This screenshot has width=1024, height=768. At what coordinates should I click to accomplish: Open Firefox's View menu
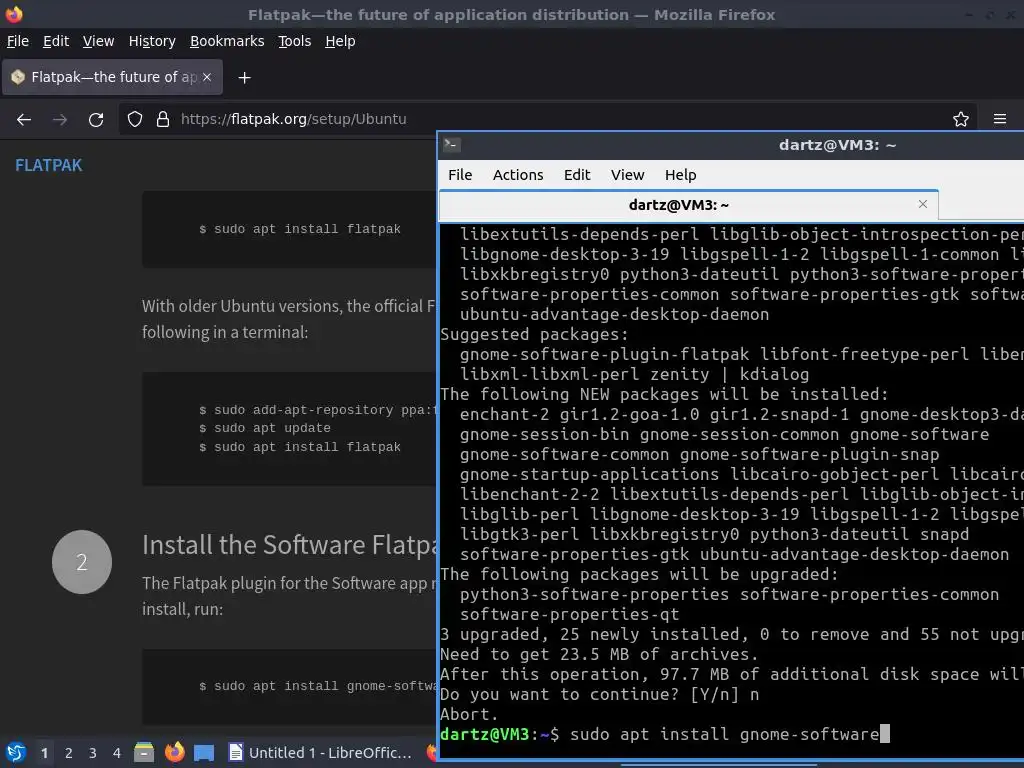coord(99,41)
